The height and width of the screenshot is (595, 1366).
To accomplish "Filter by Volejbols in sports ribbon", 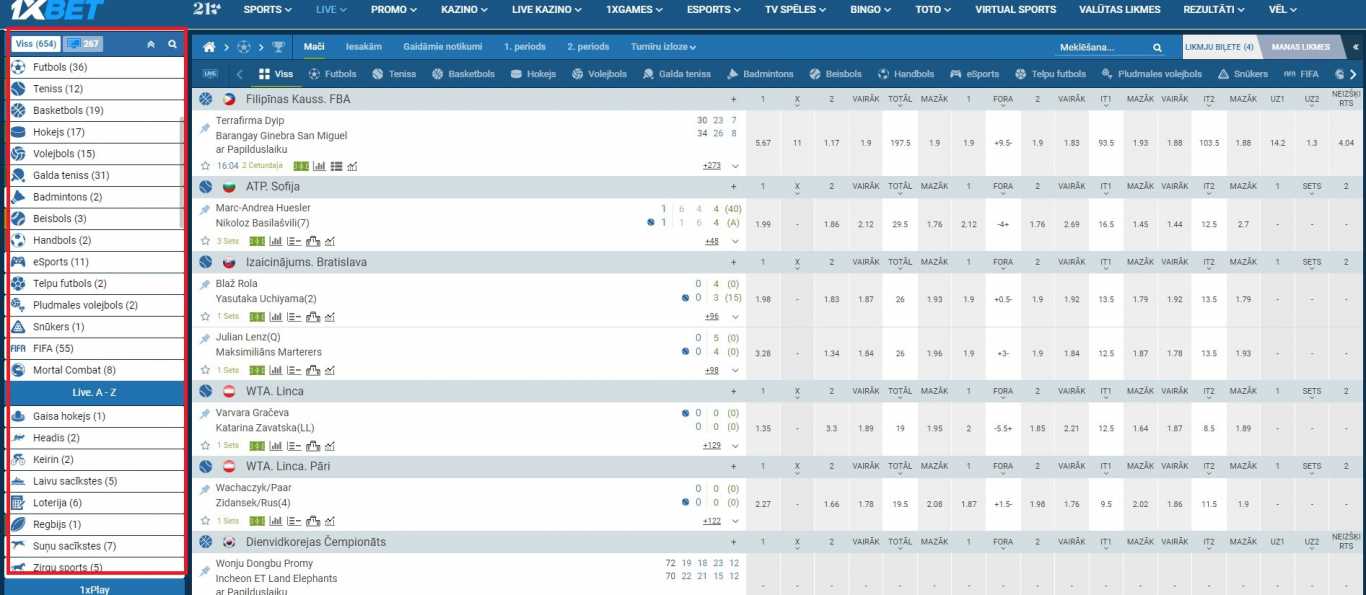I will click(599, 74).
